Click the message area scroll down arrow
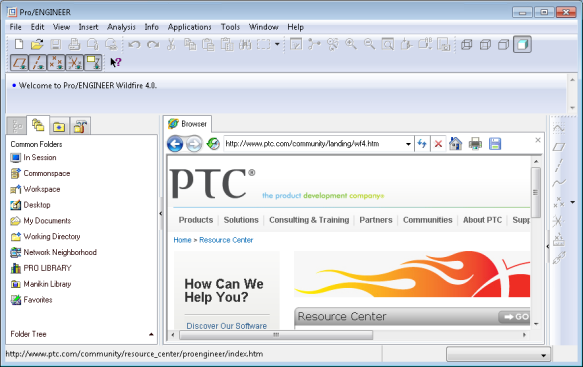 (573, 108)
